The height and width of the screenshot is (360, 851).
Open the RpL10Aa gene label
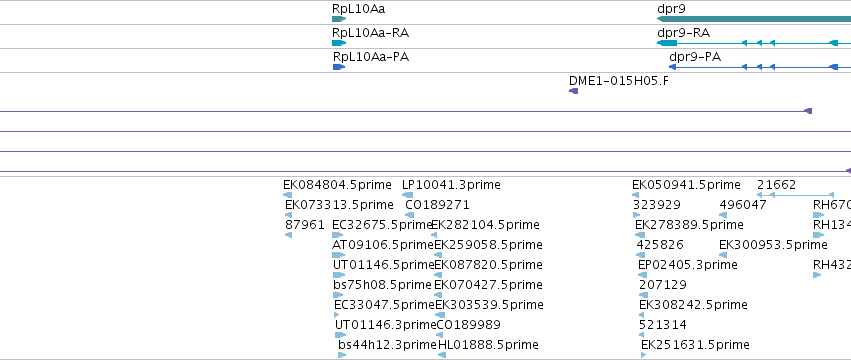pos(359,9)
